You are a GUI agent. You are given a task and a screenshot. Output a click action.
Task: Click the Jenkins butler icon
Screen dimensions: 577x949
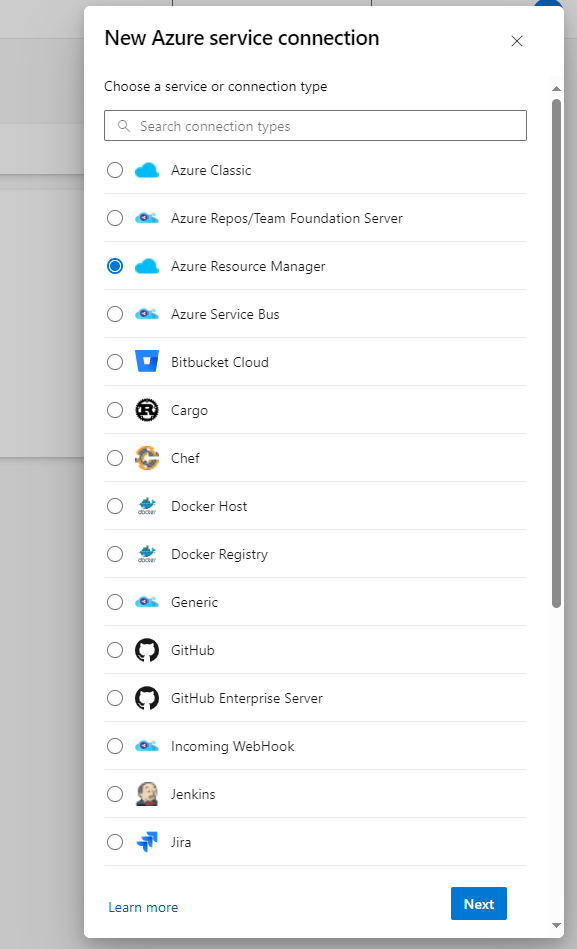click(x=147, y=794)
